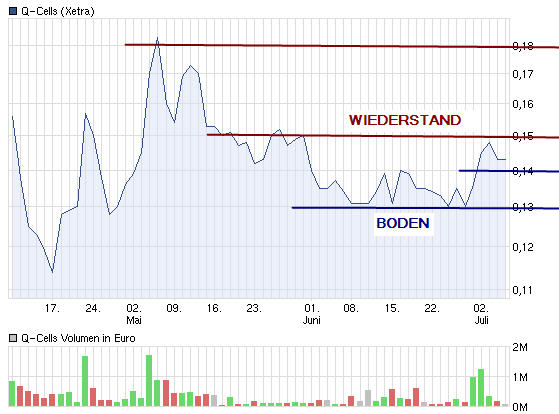559x414 pixels.
Task: Click the 0,12 price axis label
Action: (x=523, y=247)
